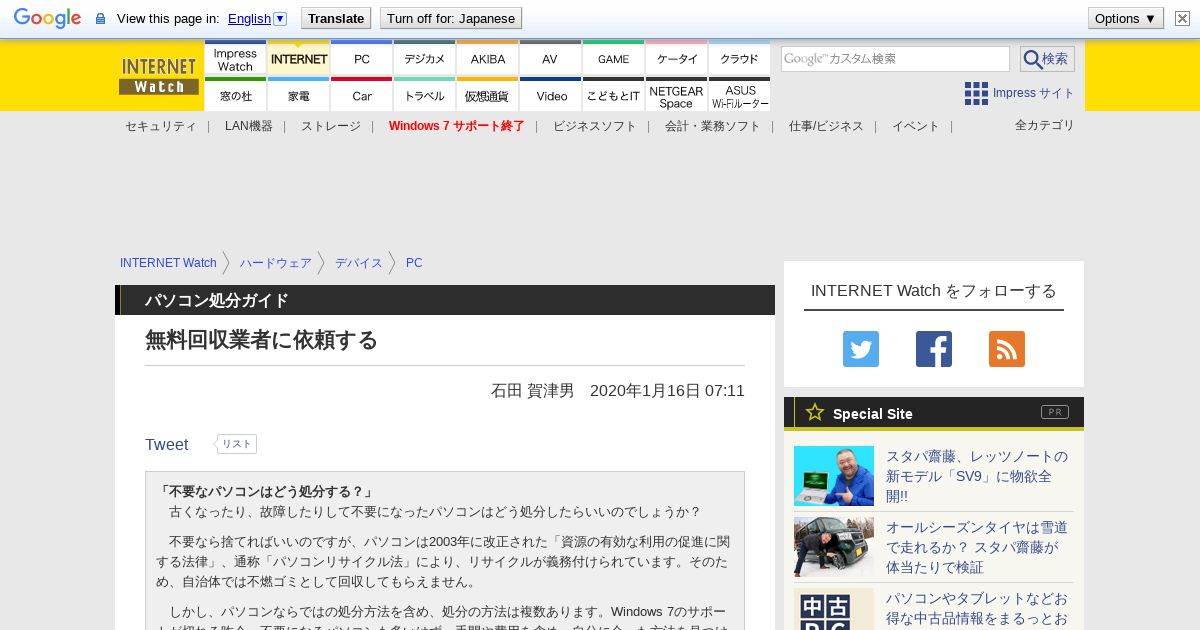Click INTERNET Watch breadcrumb link
Viewport: 1200px width, 630px height.
tap(168, 263)
